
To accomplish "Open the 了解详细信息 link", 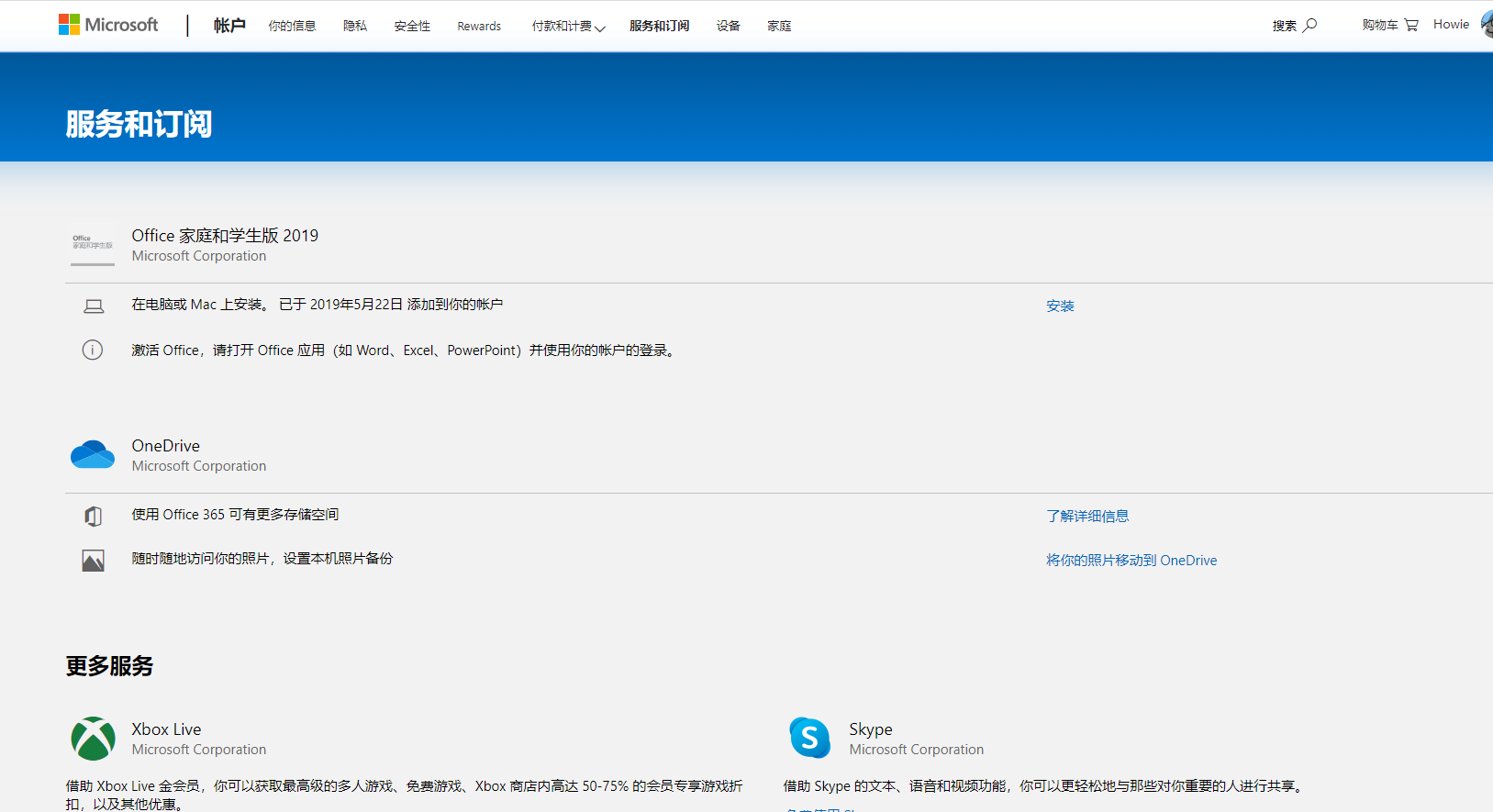I will click(1087, 516).
